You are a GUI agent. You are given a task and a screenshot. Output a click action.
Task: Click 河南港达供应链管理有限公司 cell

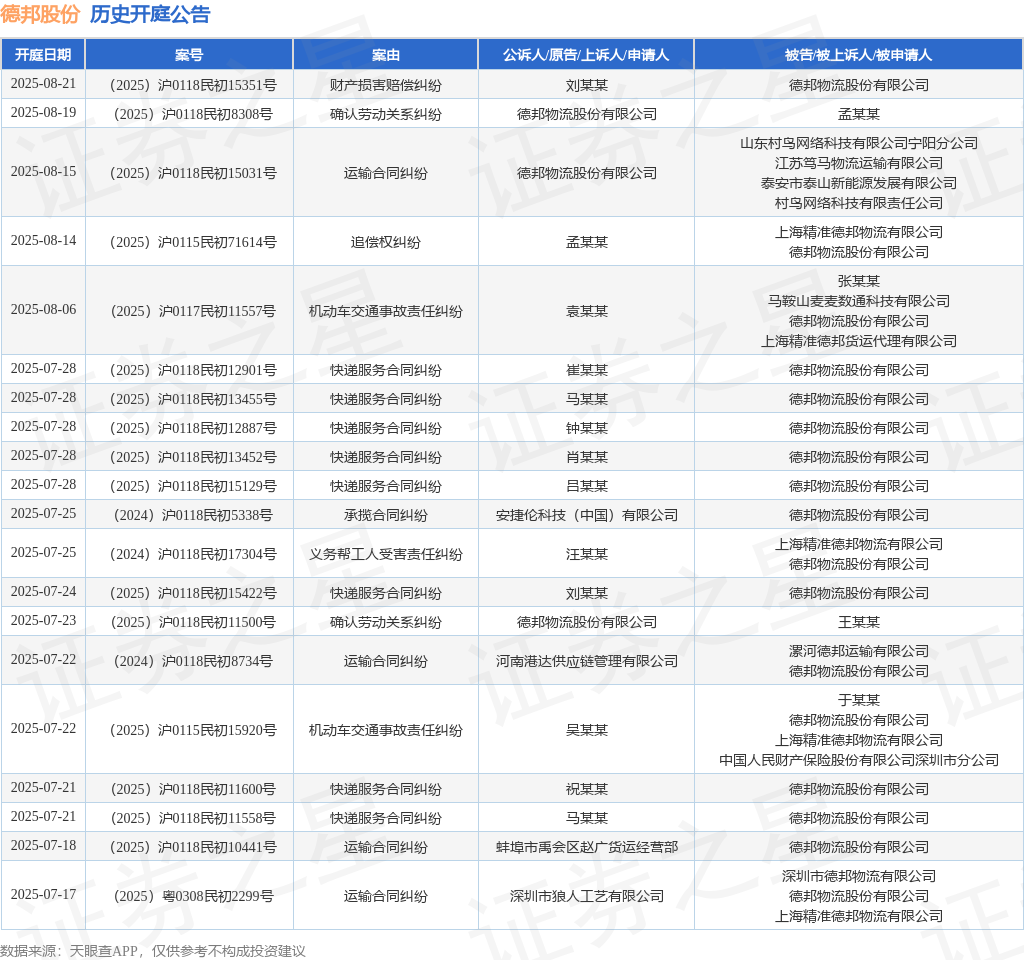pos(586,662)
